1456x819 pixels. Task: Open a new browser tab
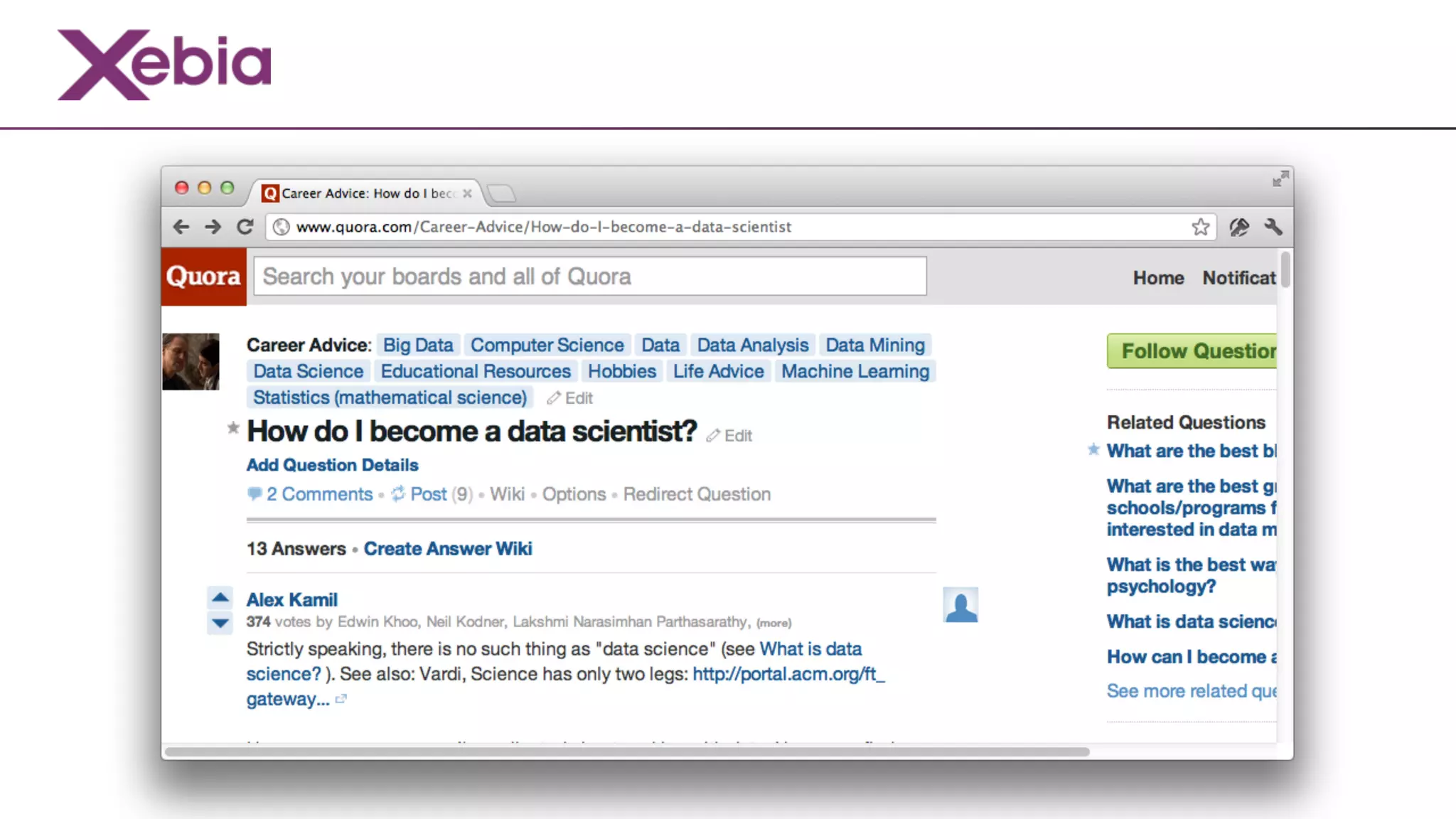pos(502,193)
